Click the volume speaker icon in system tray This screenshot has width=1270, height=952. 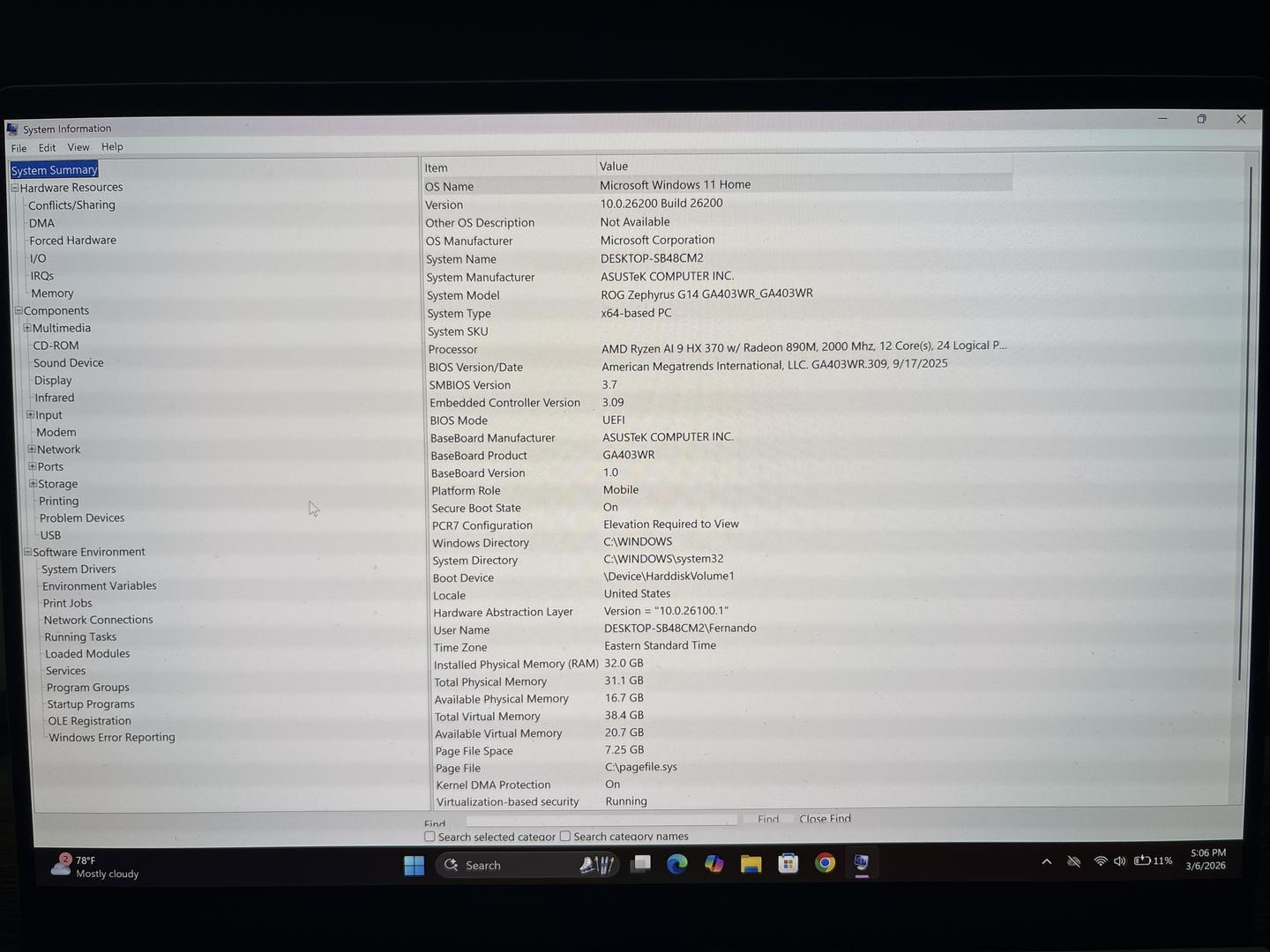(1119, 861)
